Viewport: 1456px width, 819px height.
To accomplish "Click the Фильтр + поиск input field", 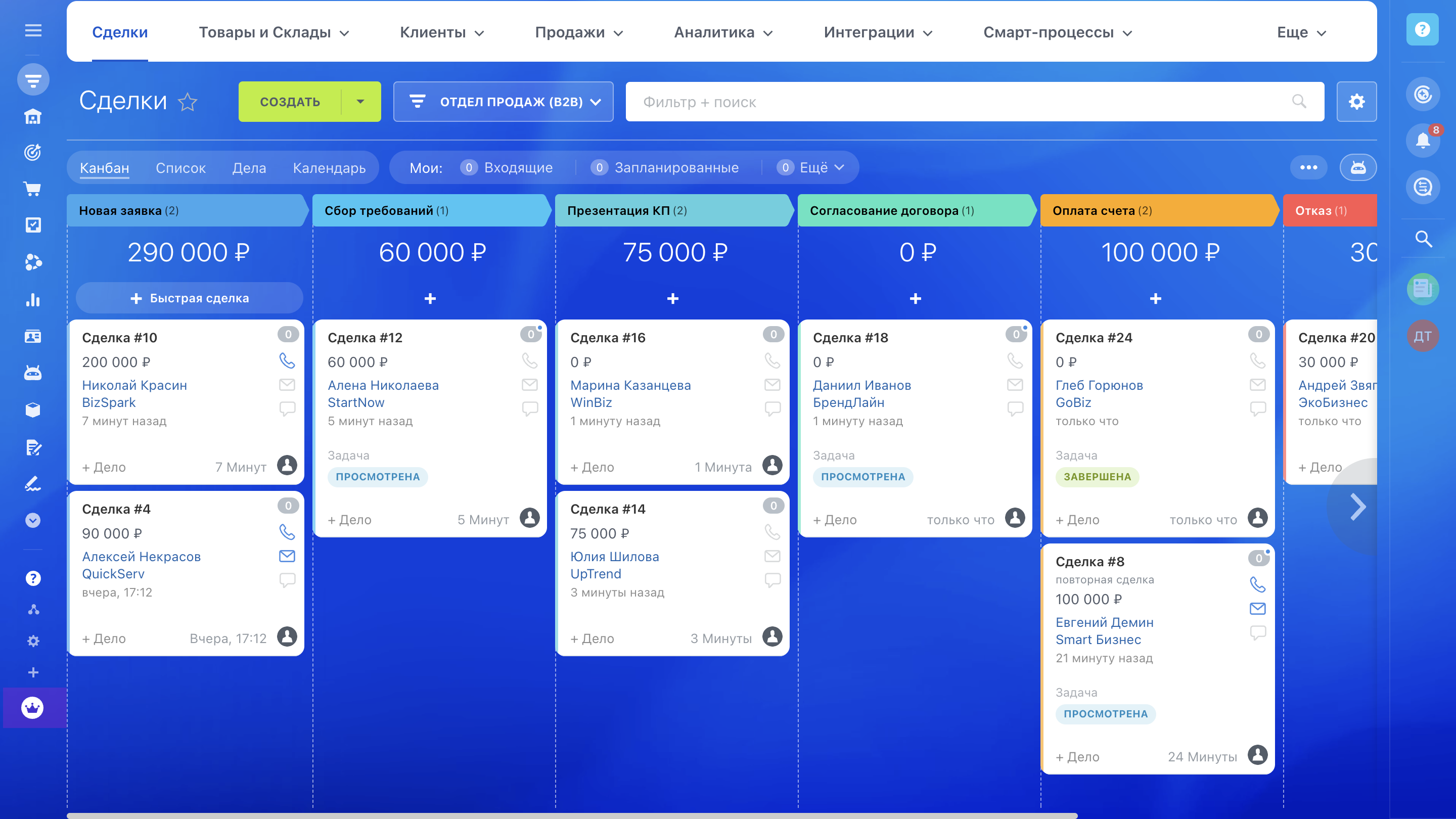I will (x=961, y=102).
